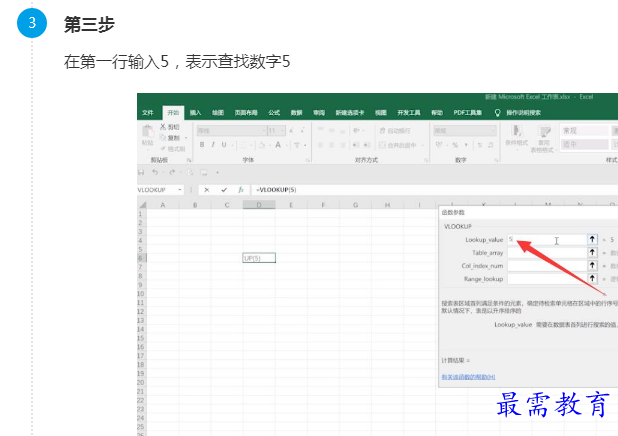
Task: Click the Insert Function fx icon
Action: pos(241,190)
